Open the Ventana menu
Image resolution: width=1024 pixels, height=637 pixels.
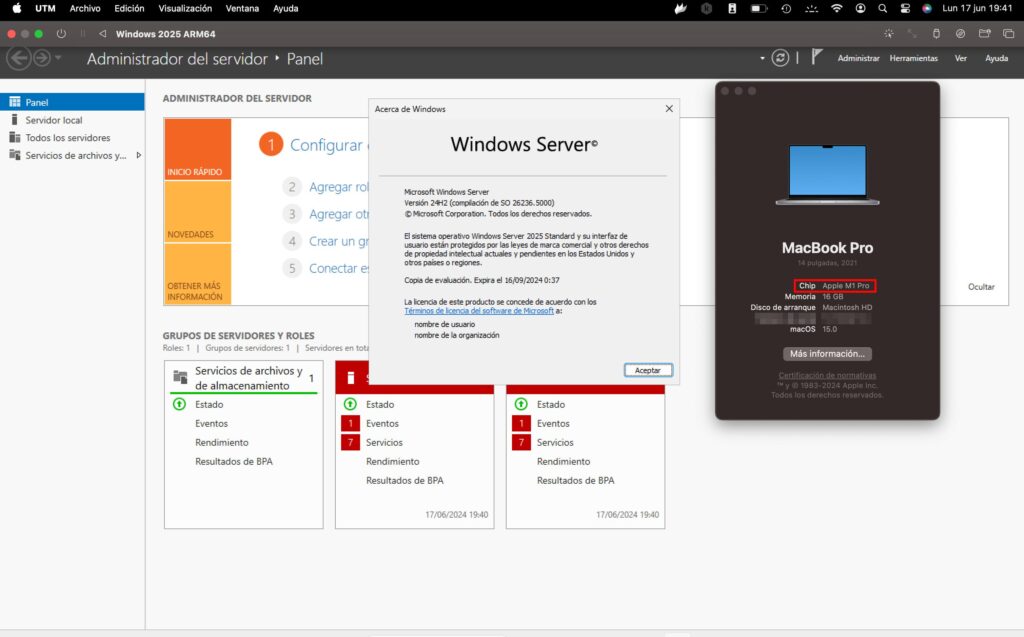pyautogui.click(x=242, y=8)
